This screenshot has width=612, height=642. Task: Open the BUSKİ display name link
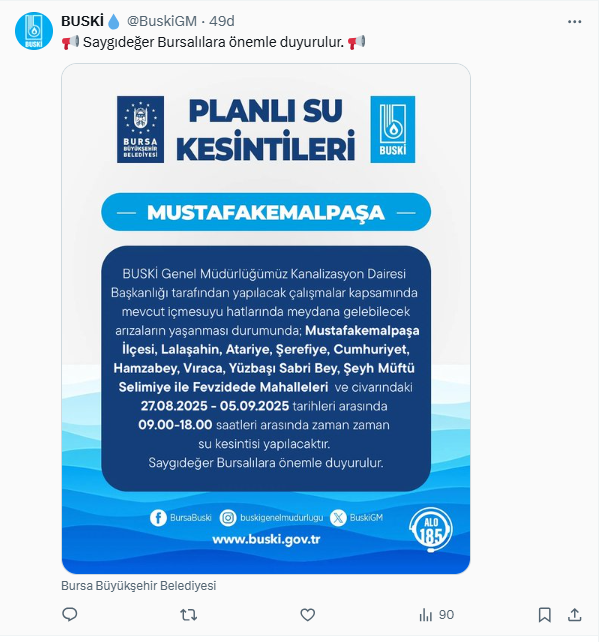(x=82, y=21)
